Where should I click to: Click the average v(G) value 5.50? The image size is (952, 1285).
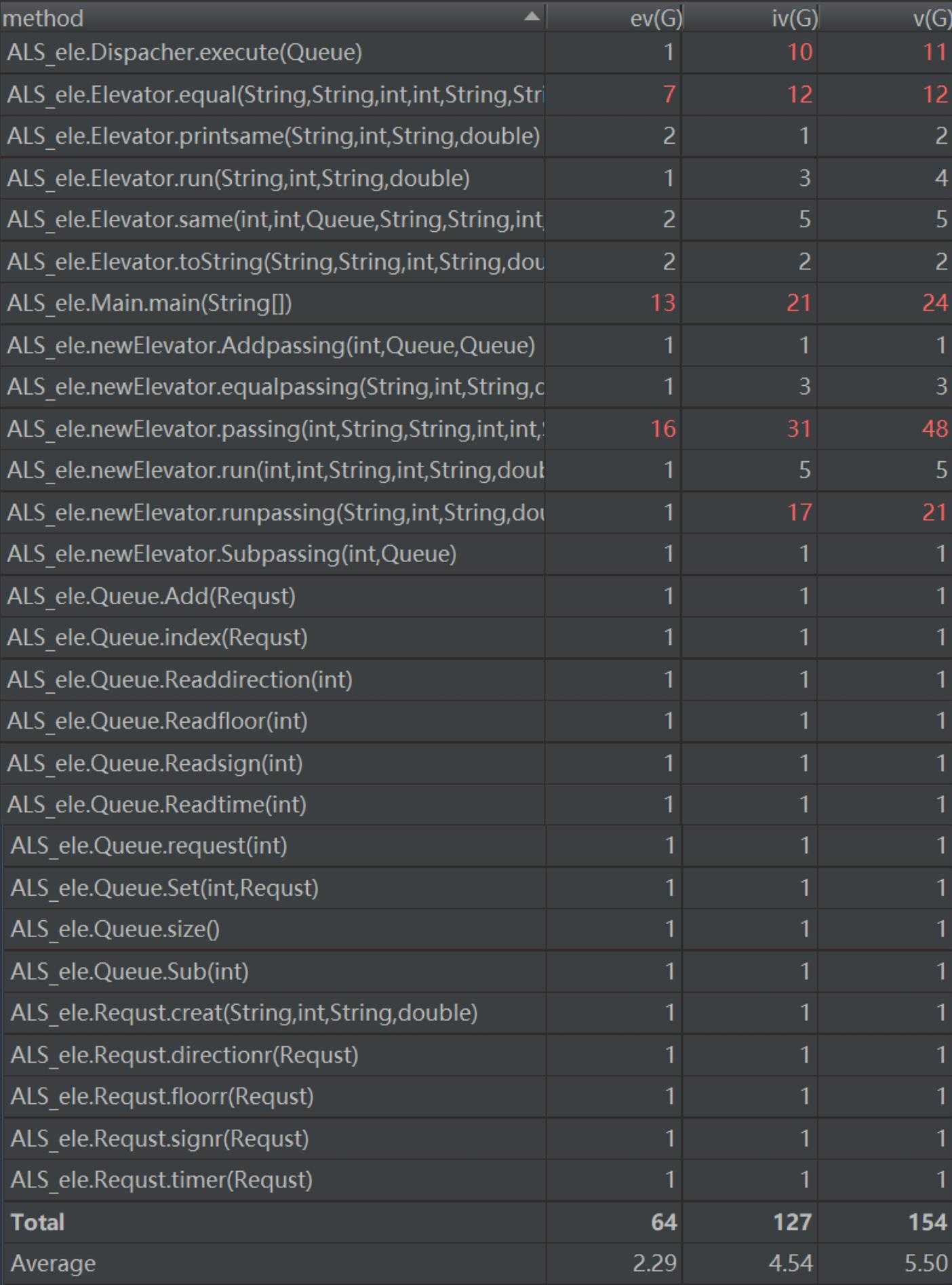(x=926, y=1263)
